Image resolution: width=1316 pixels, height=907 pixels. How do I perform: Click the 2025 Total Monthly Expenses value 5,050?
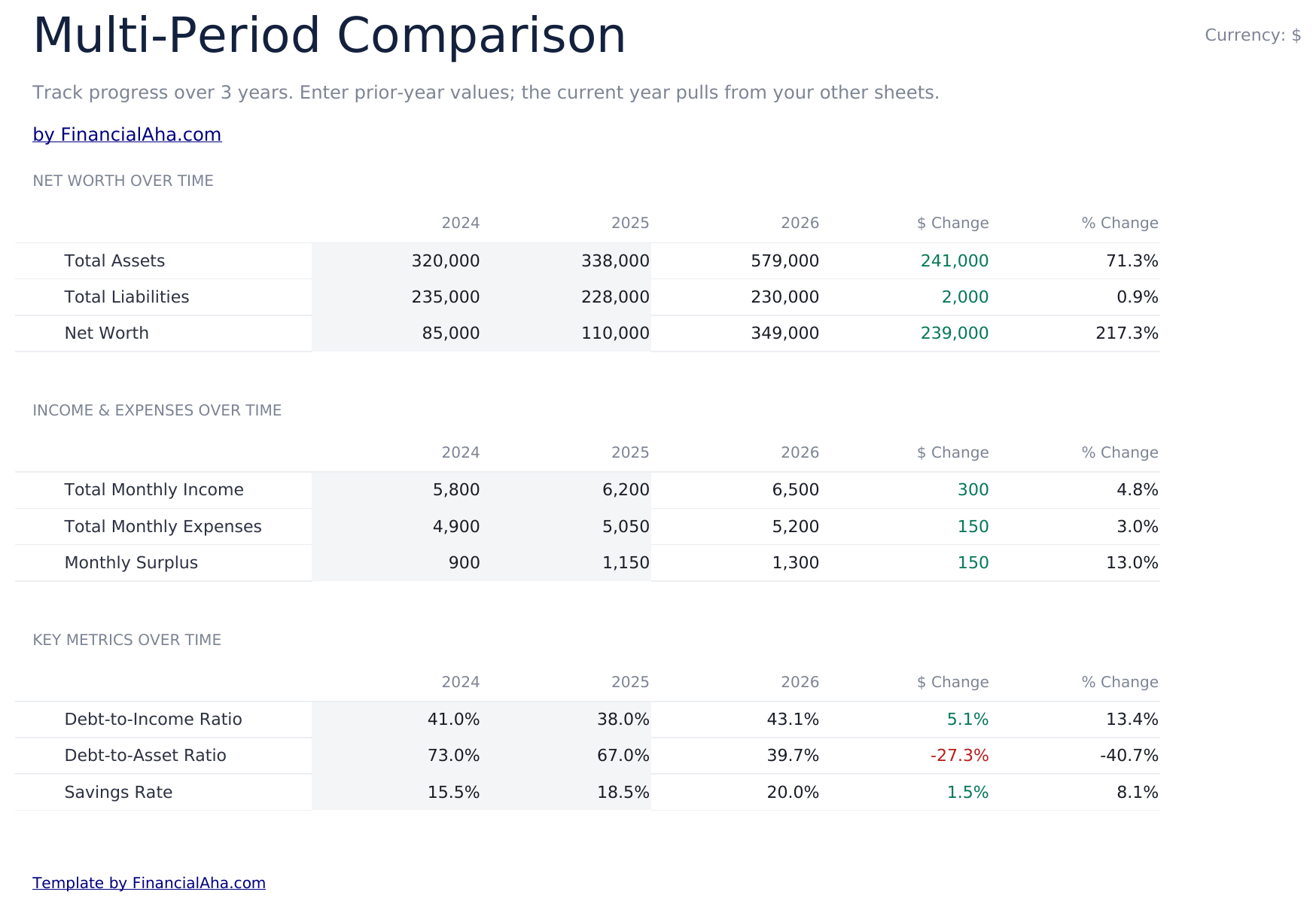click(x=626, y=527)
